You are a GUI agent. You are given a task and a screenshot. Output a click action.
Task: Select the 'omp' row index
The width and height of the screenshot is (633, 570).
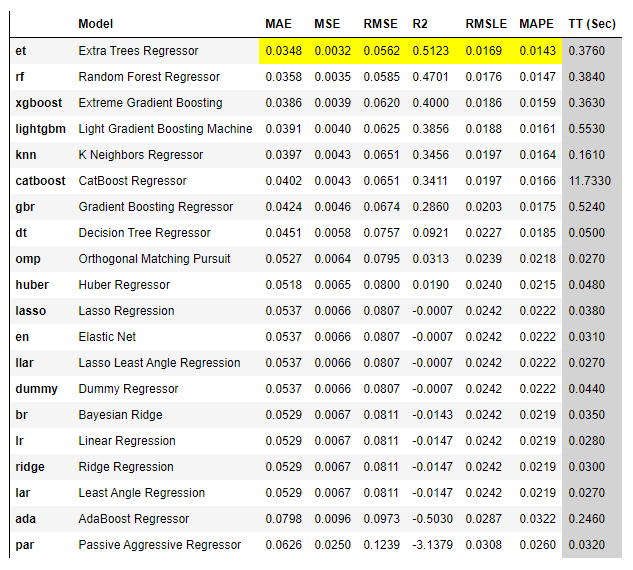click(28, 259)
